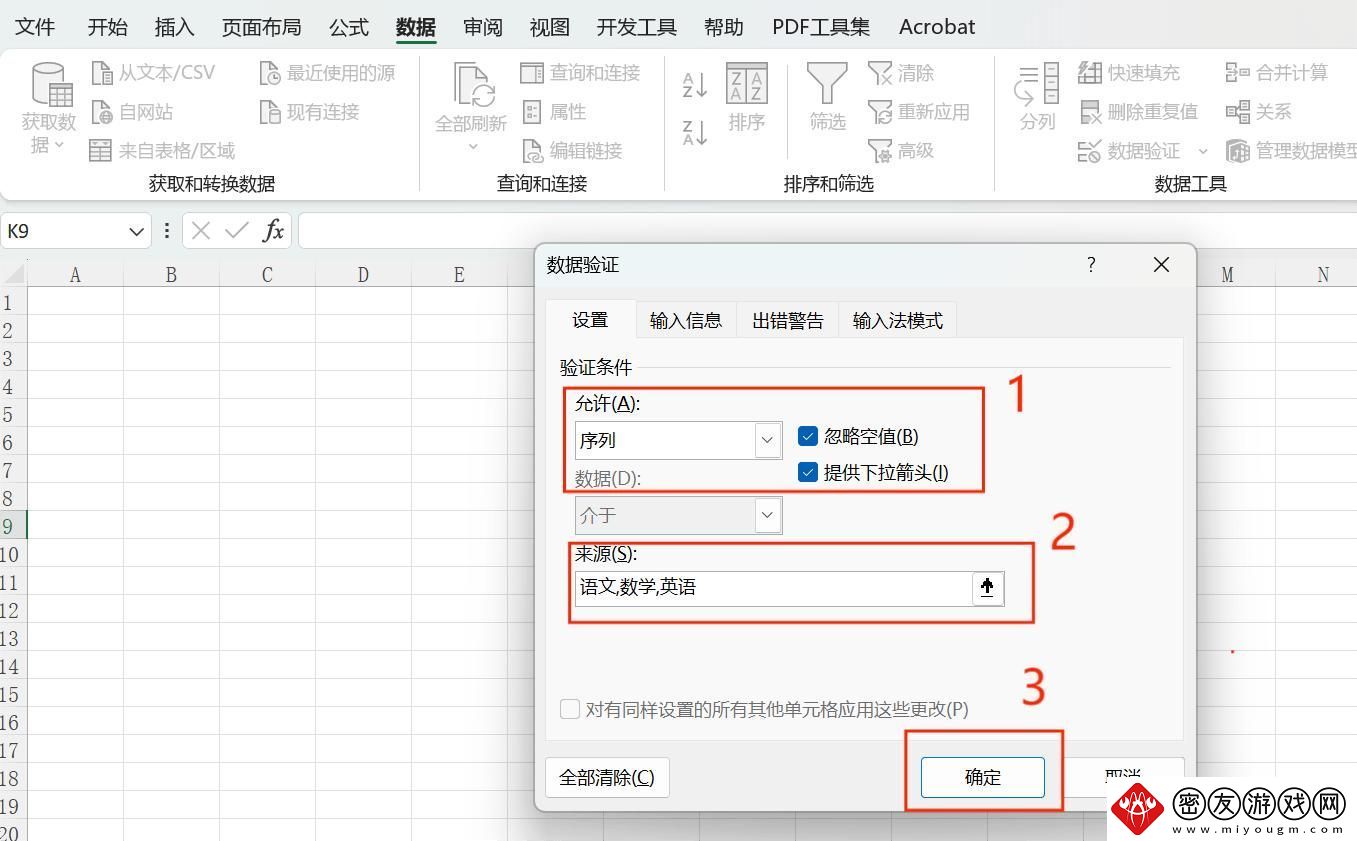This screenshot has height=841, width=1357.
Task: Switch to 输入法模式 dialog tab
Action: [x=897, y=320]
